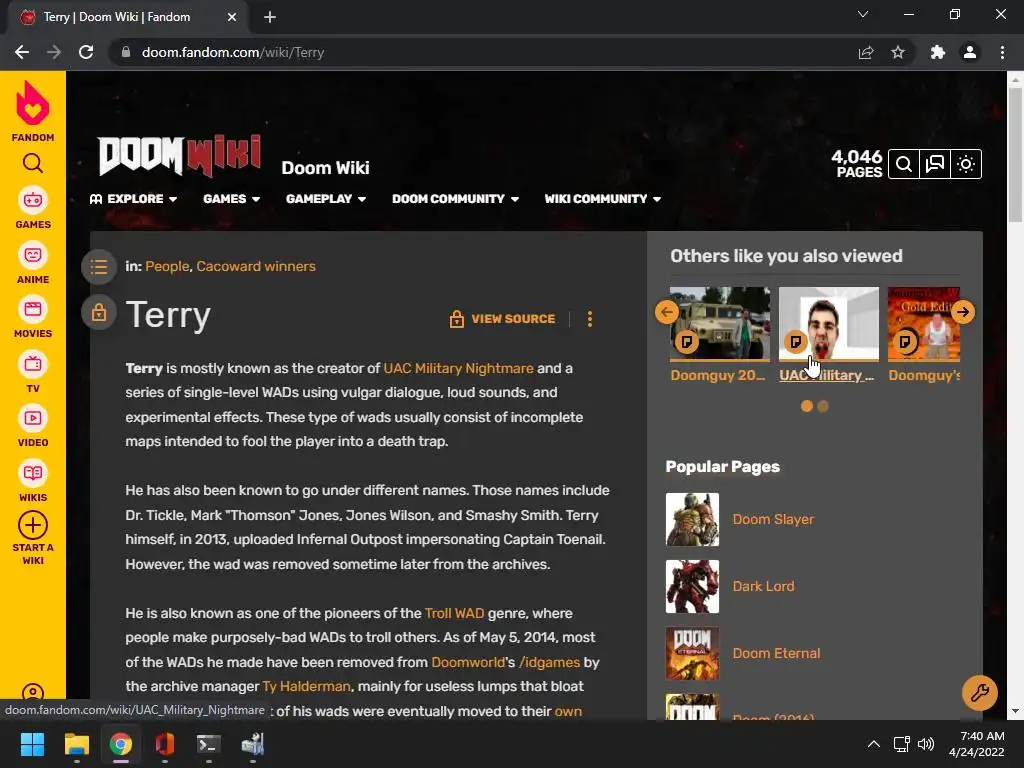The image size is (1024, 768).
Task: Open the Doom Eternal popular page link
Action: (x=776, y=653)
